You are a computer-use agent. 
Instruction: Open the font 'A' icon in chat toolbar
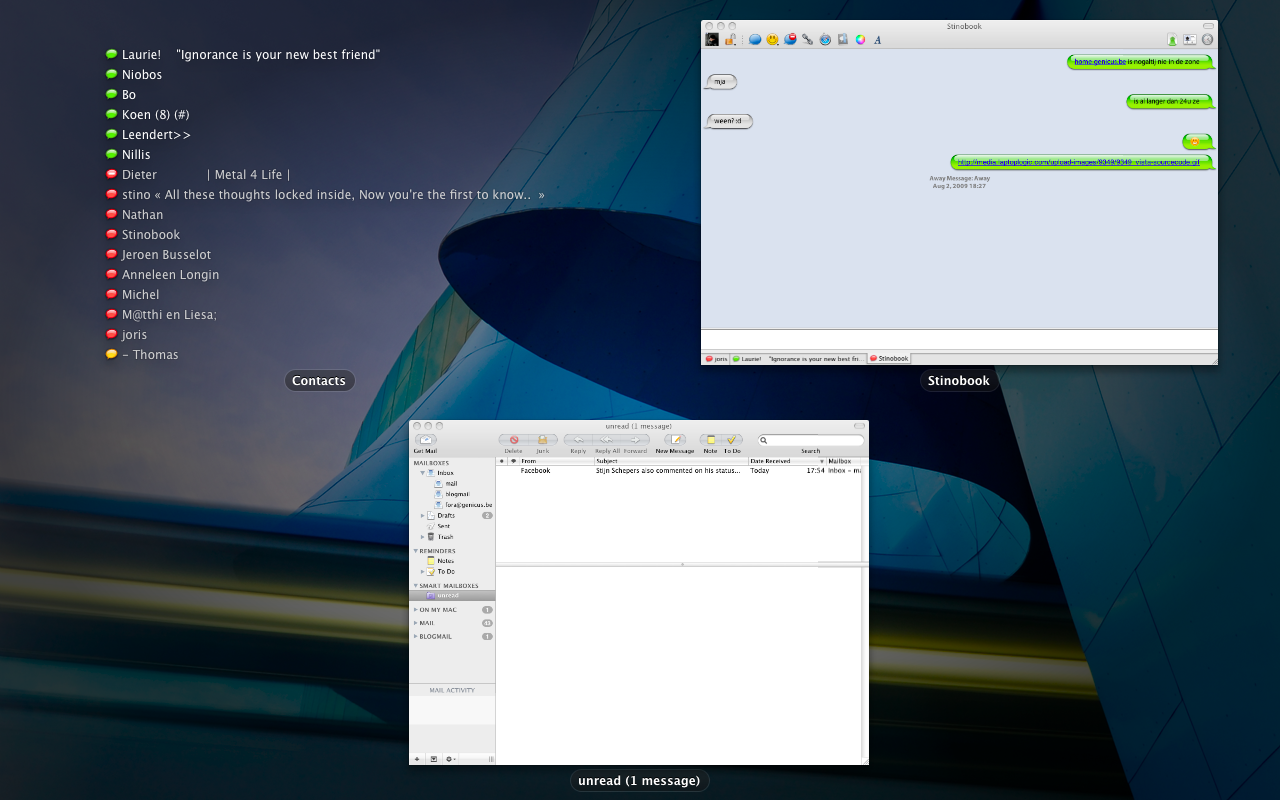877,40
